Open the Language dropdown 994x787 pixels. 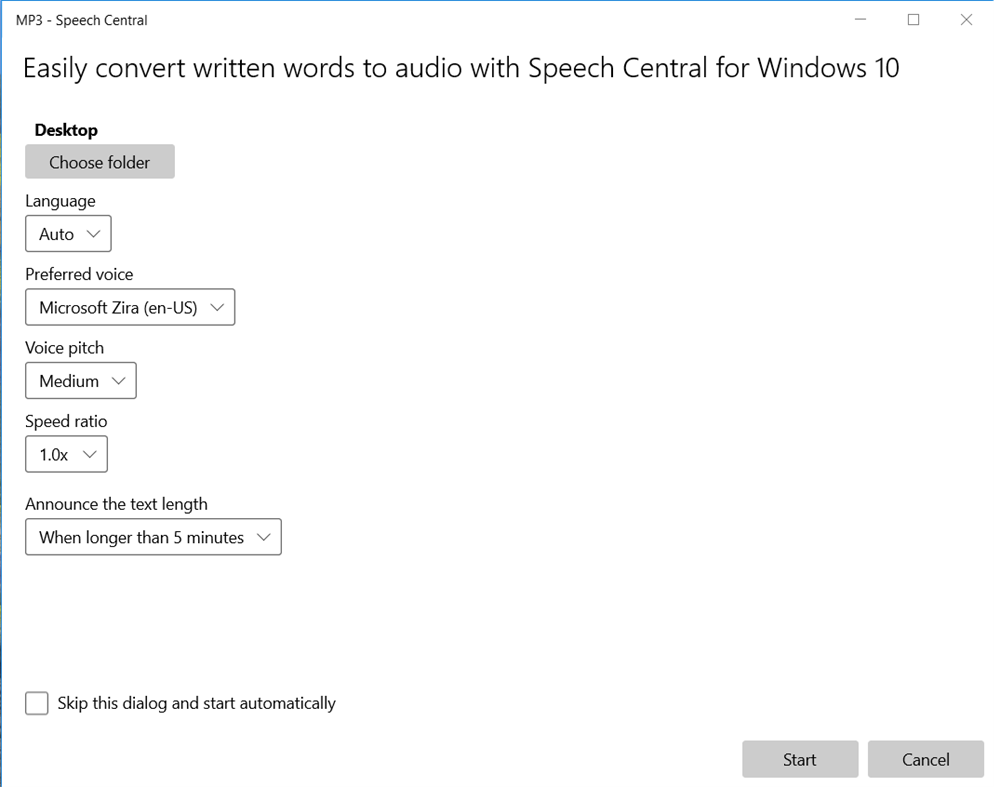[x=67, y=233]
